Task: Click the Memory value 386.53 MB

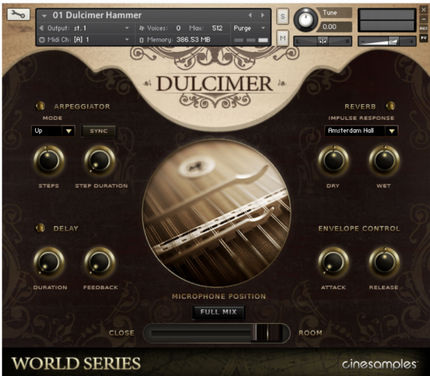Action: 193,40
